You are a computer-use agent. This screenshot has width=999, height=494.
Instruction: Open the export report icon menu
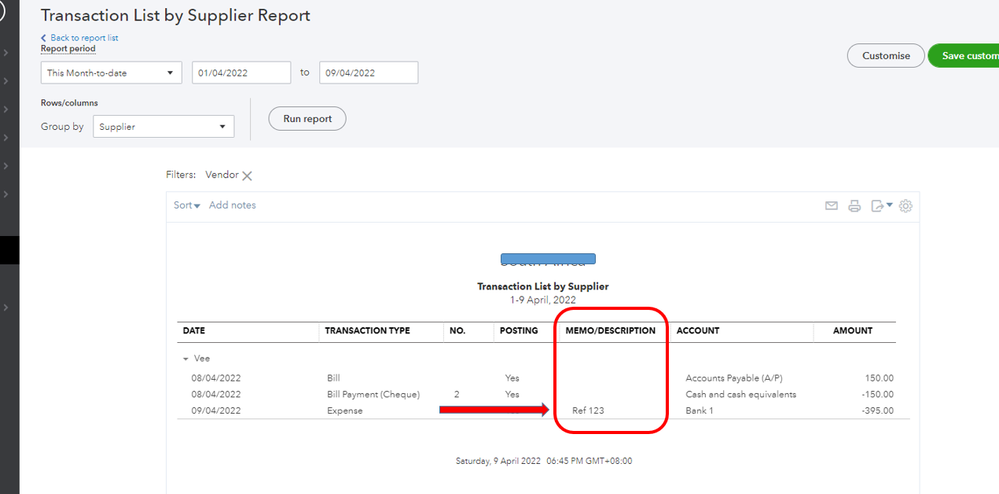point(880,206)
